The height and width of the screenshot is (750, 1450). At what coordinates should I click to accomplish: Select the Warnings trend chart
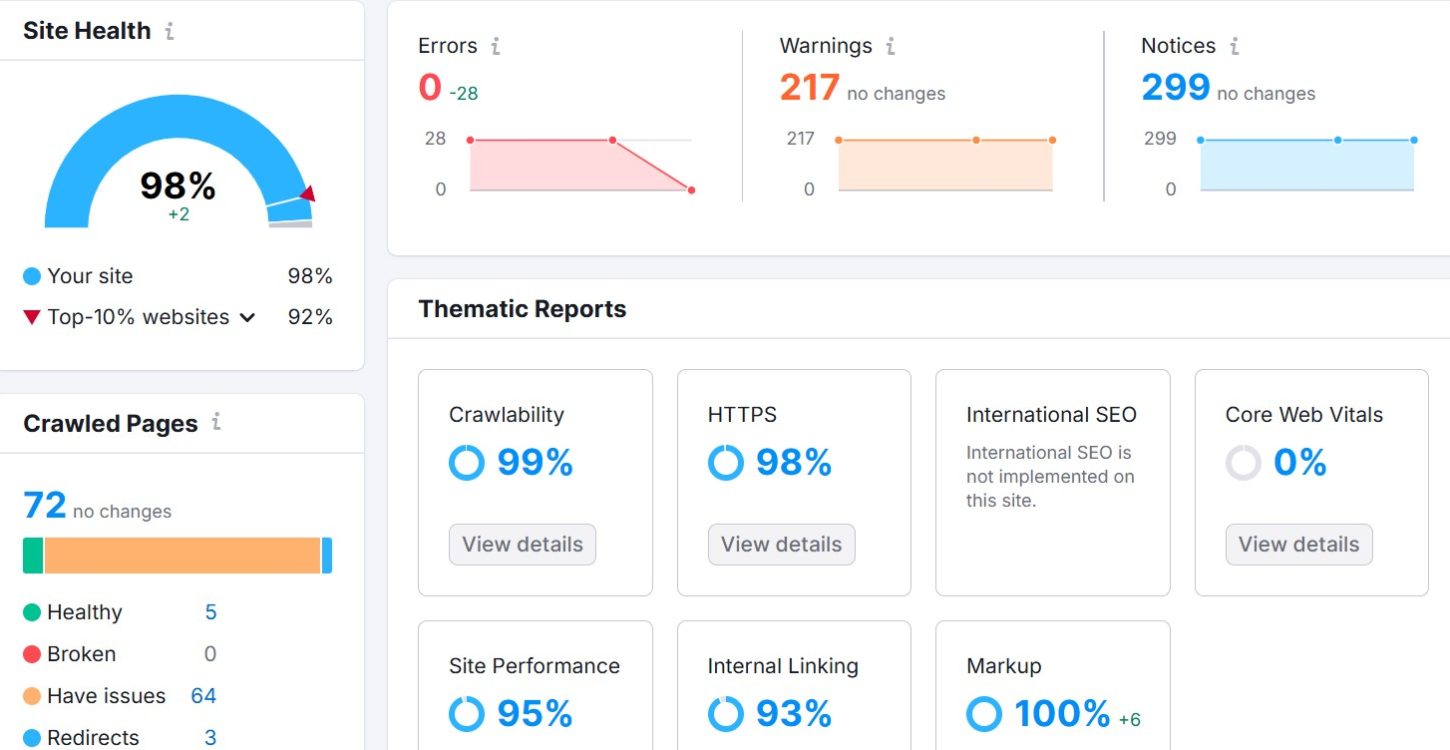click(x=945, y=164)
